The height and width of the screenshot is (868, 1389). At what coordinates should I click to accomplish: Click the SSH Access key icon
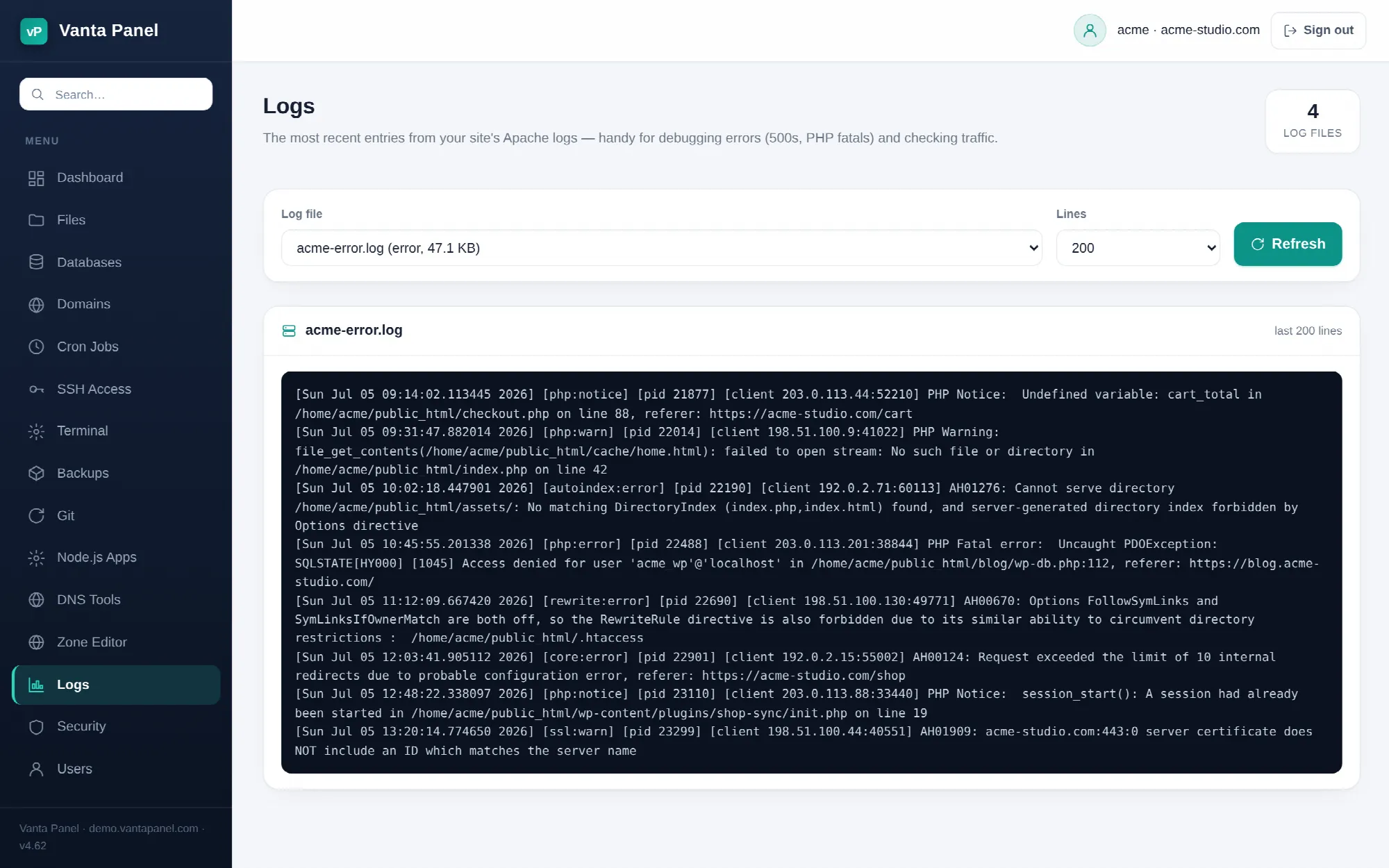[36, 389]
